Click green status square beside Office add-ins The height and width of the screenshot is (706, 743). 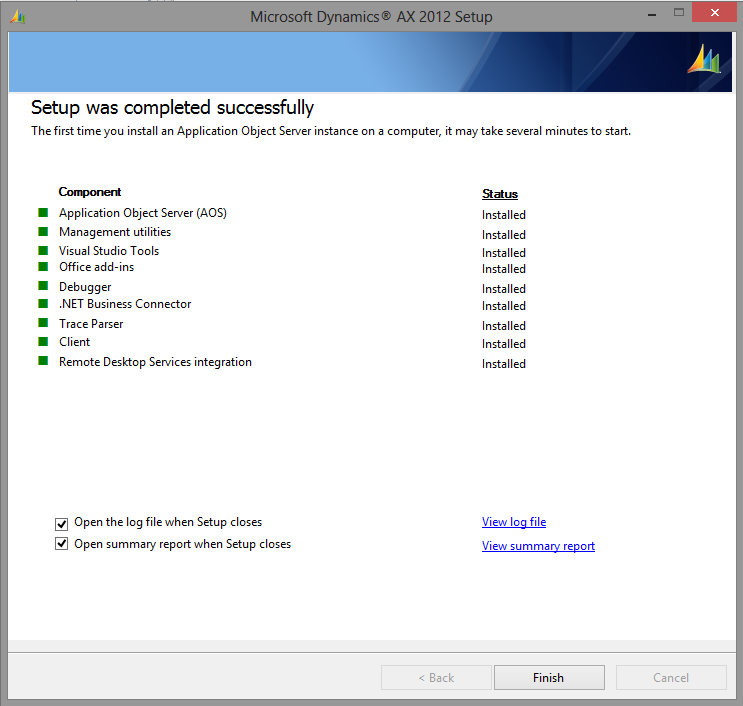coord(43,266)
